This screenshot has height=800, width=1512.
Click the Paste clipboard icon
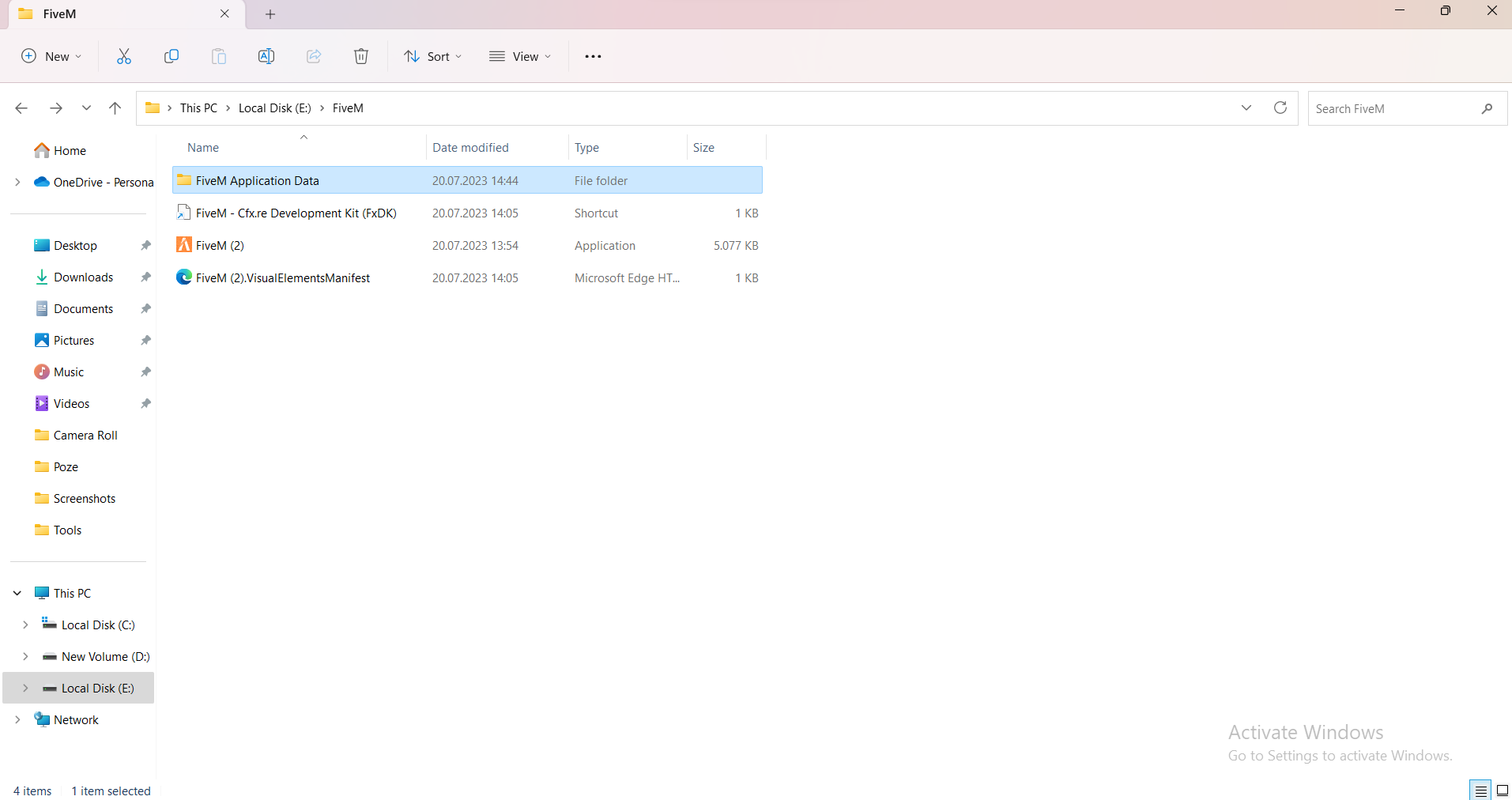coord(219,56)
